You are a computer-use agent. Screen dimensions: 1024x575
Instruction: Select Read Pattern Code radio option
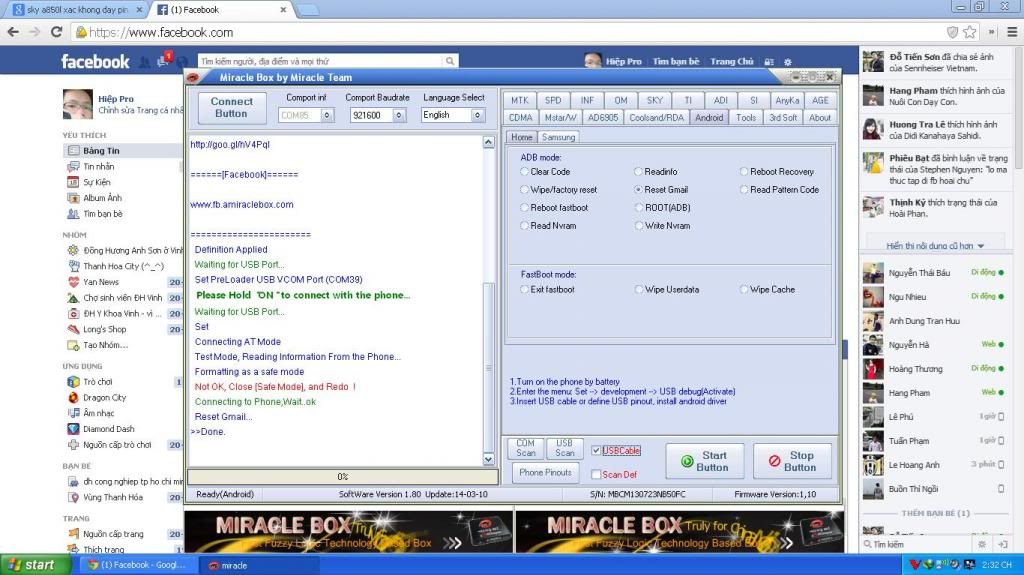744,189
